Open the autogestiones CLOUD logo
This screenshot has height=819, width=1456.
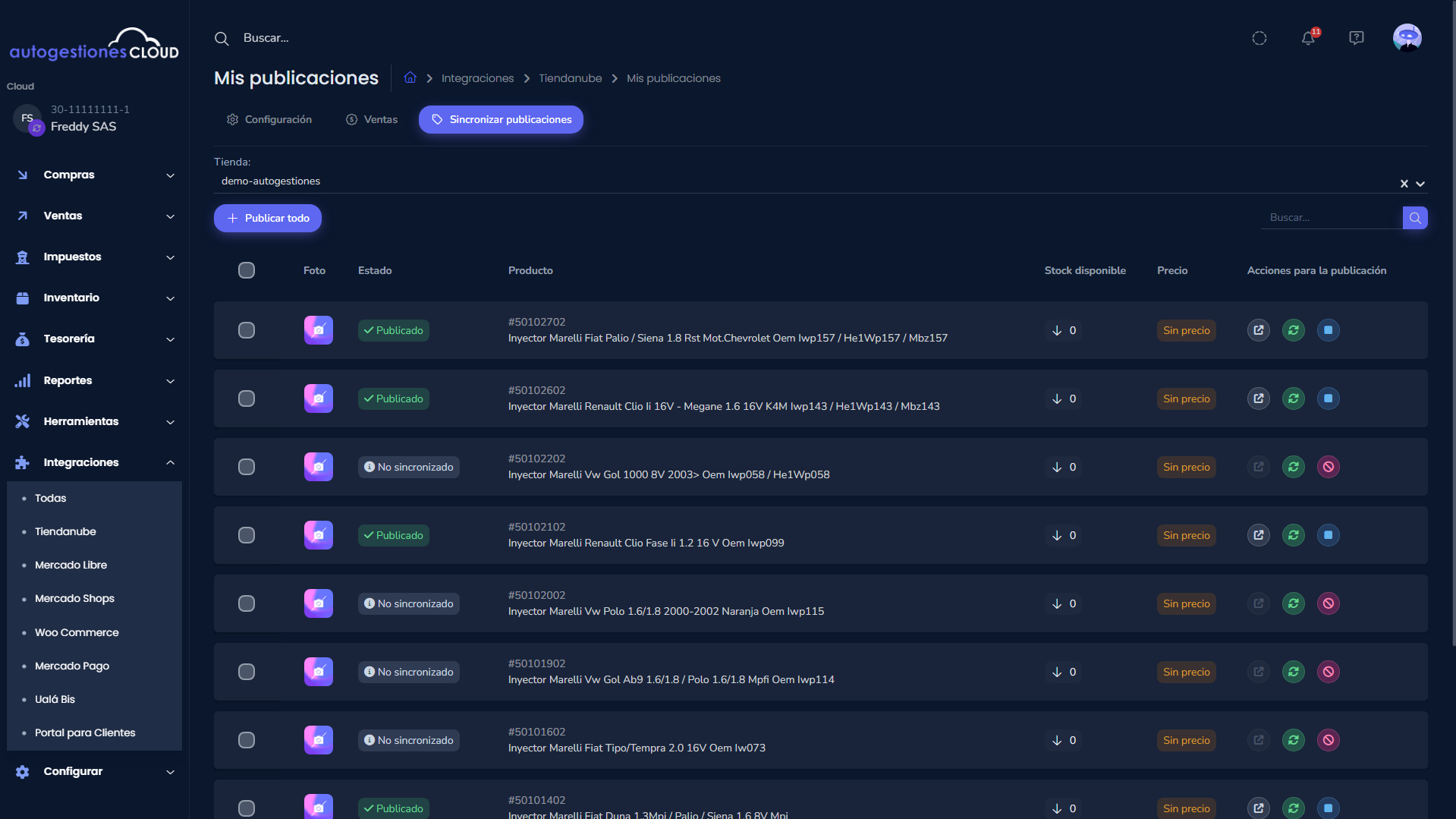(94, 44)
